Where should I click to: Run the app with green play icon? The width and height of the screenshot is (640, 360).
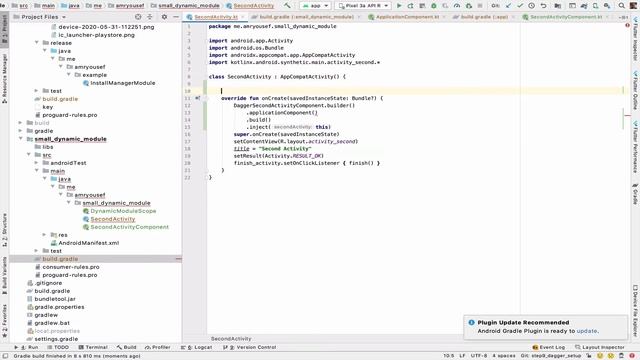tap(399, 6)
